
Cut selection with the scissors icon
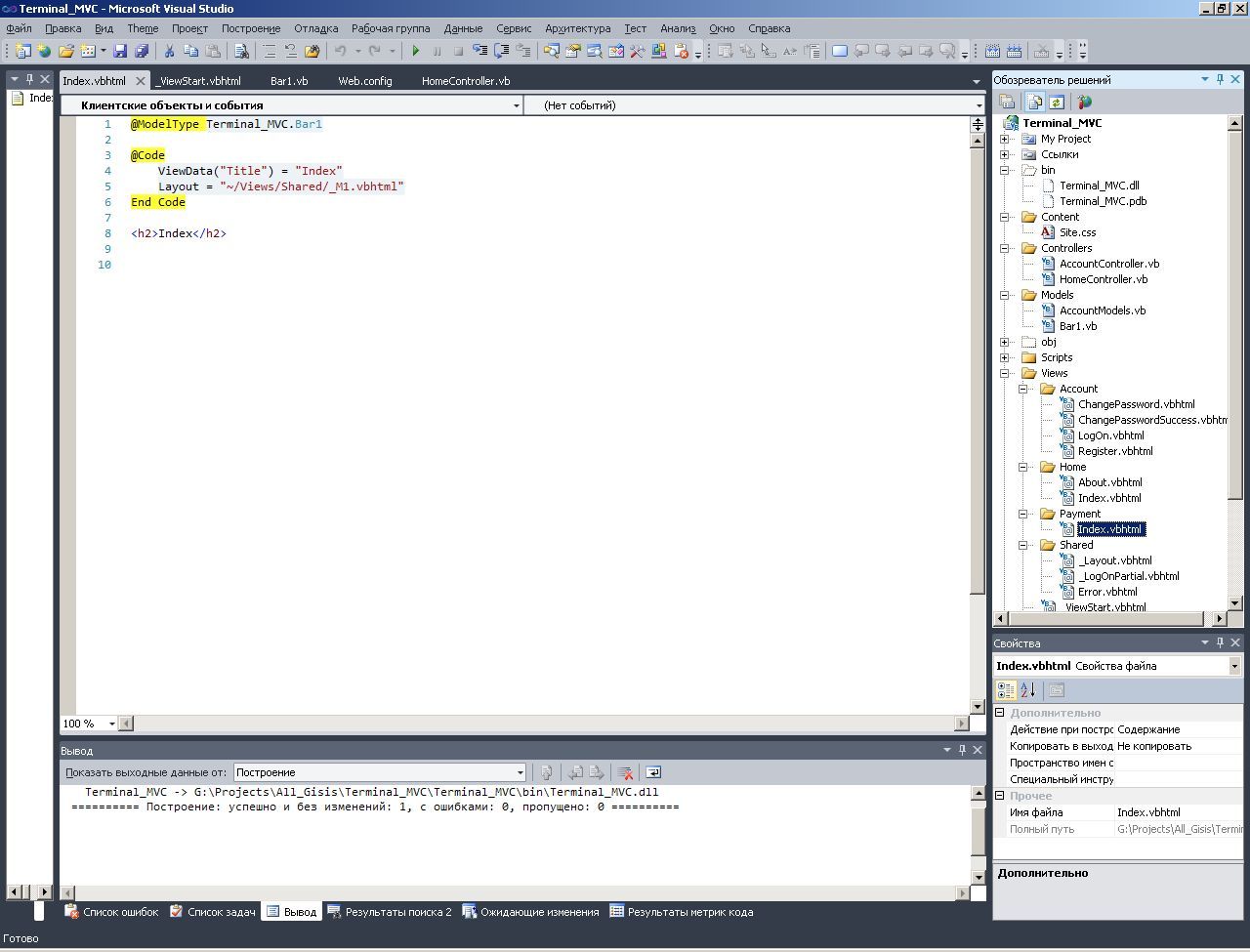pyautogui.click(x=169, y=51)
